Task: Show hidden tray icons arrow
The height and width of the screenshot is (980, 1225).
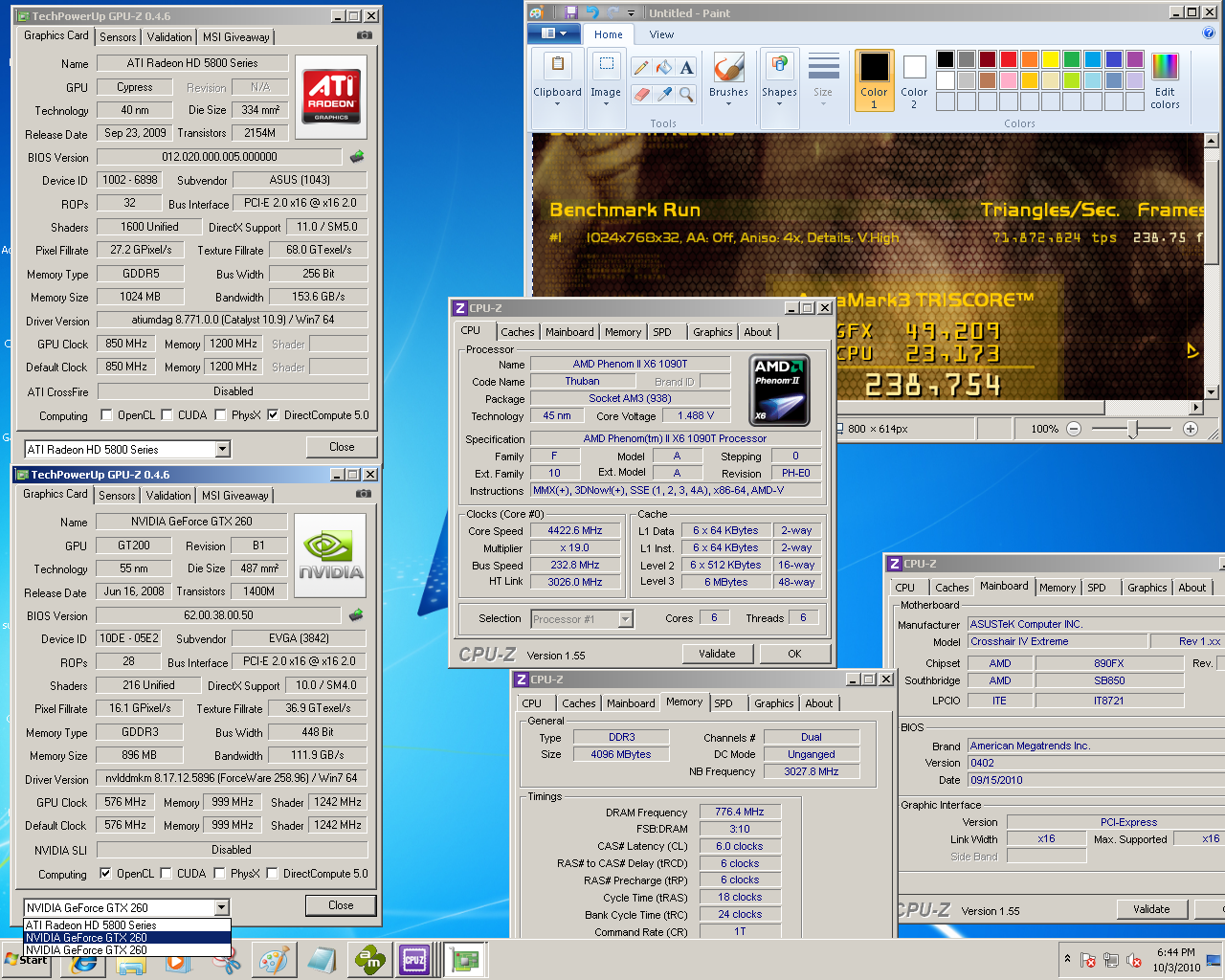Action: pos(1067,959)
